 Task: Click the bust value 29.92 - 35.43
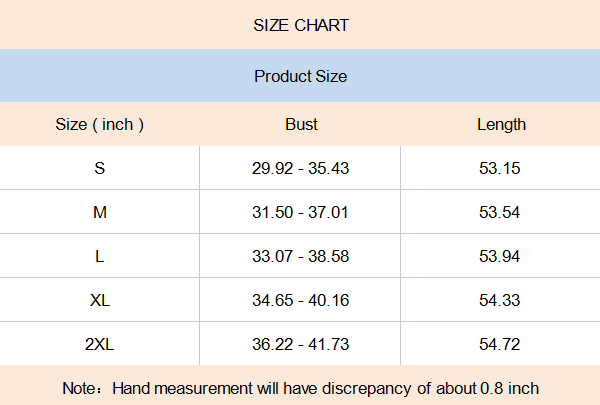[x=300, y=168]
